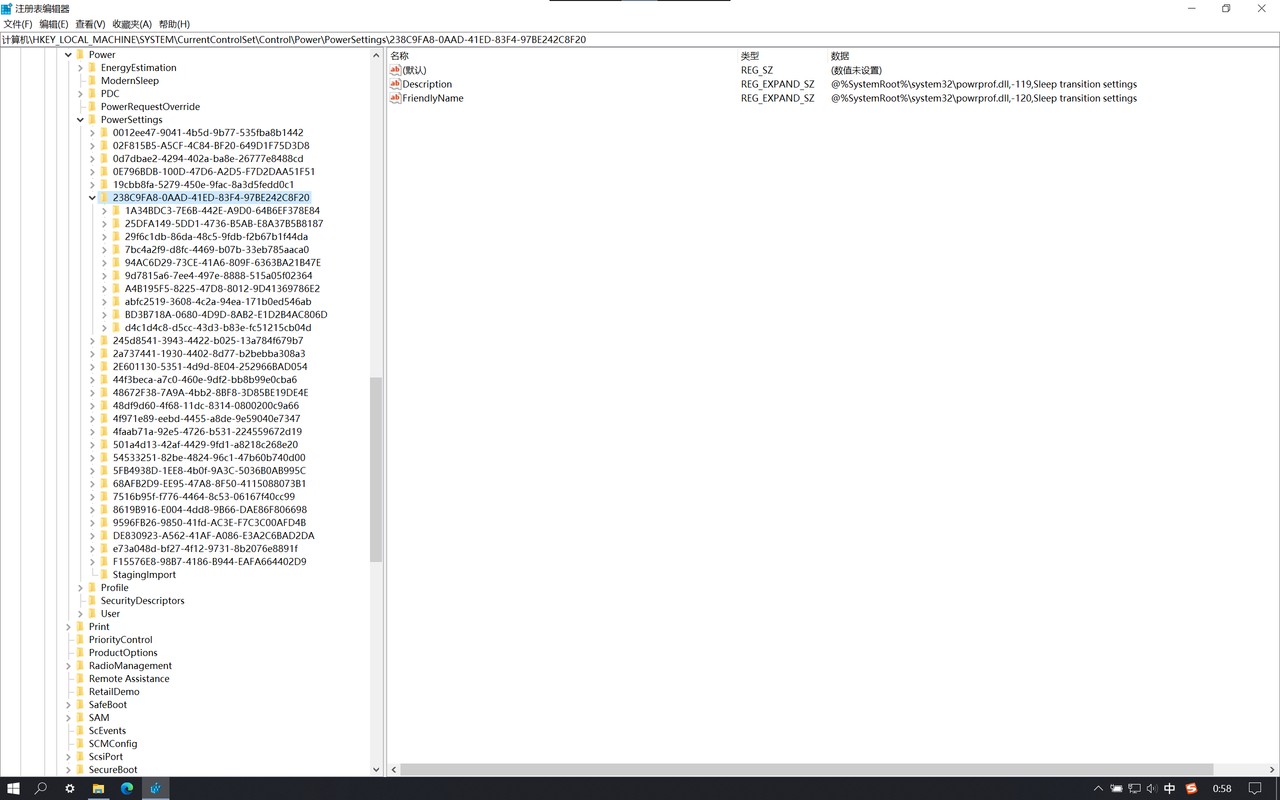Expand the RadioManagement key
The width and height of the screenshot is (1280, 800).
click(68, 666)
